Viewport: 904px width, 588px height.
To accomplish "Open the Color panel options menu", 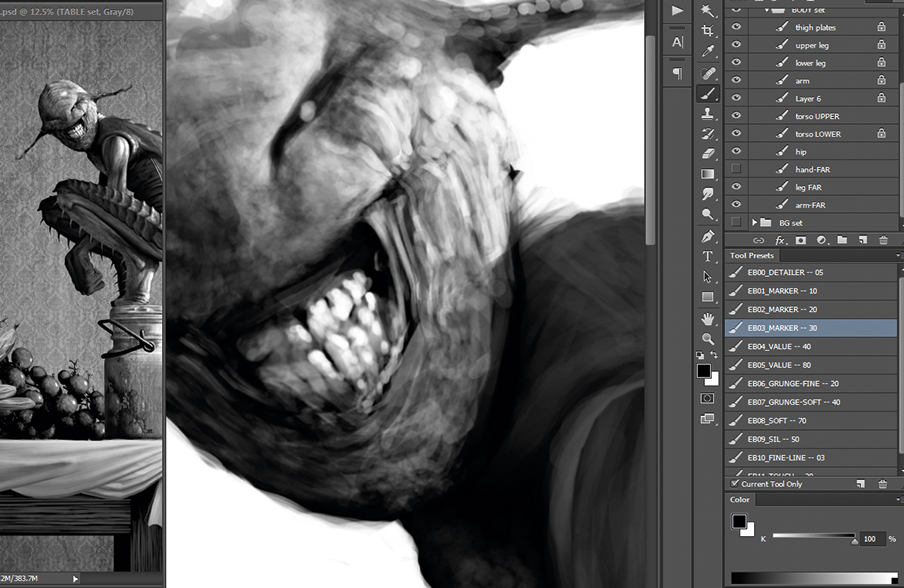I will point(897,500).
